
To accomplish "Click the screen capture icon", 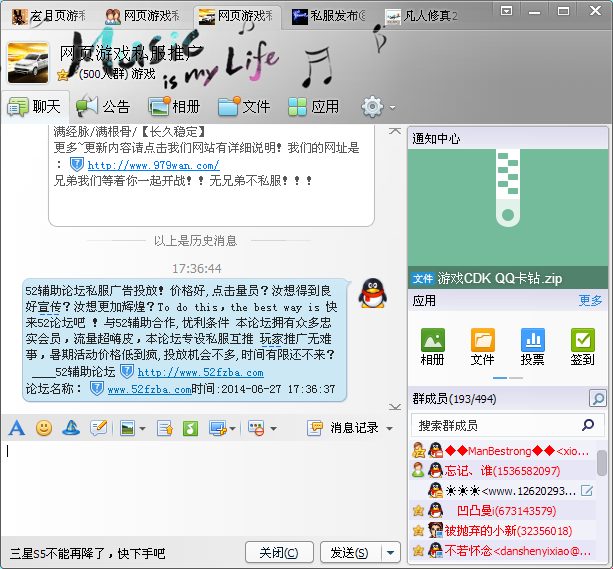I will 218,428.
